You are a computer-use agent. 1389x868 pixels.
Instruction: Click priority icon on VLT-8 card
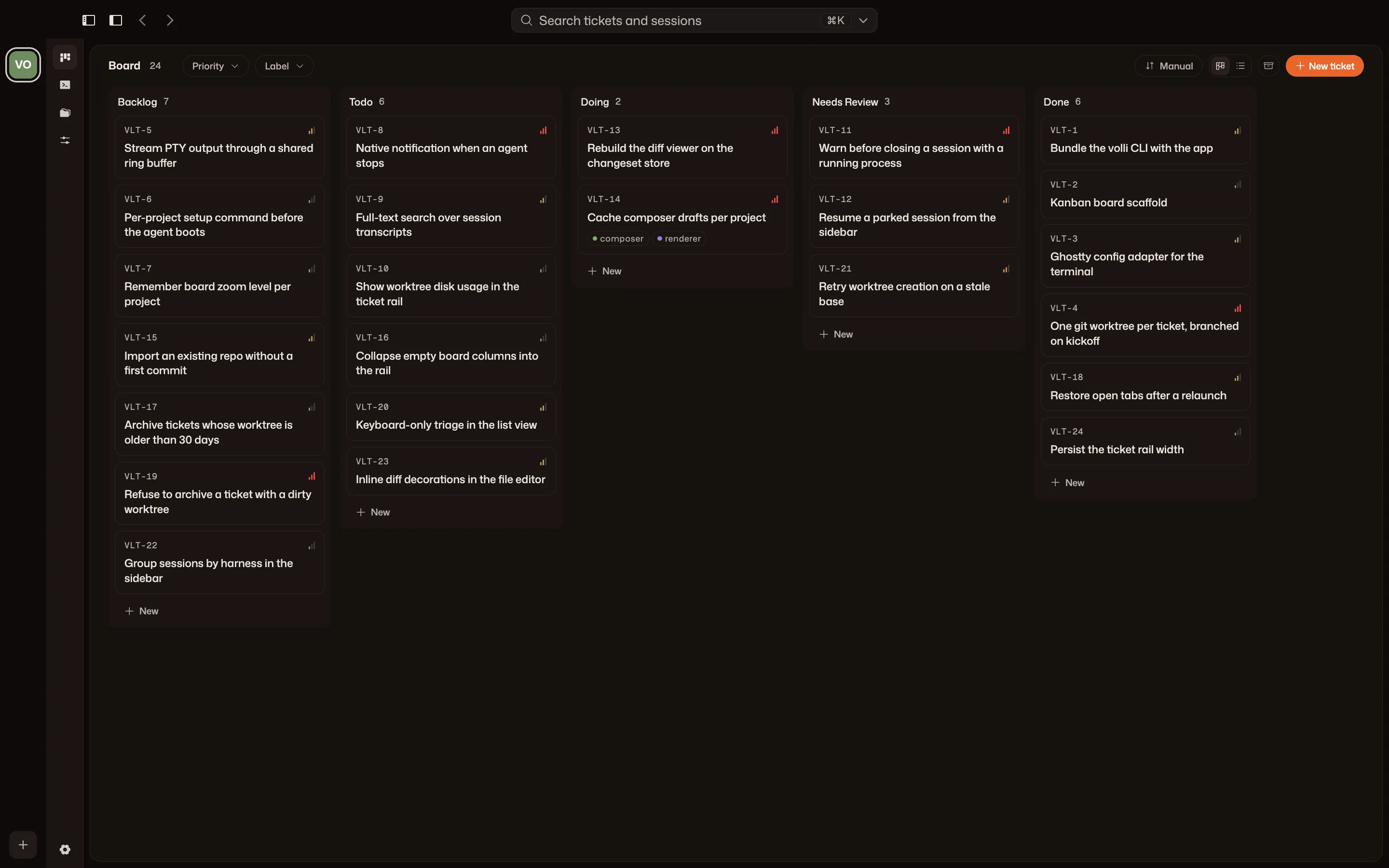[x=543, y=130]
